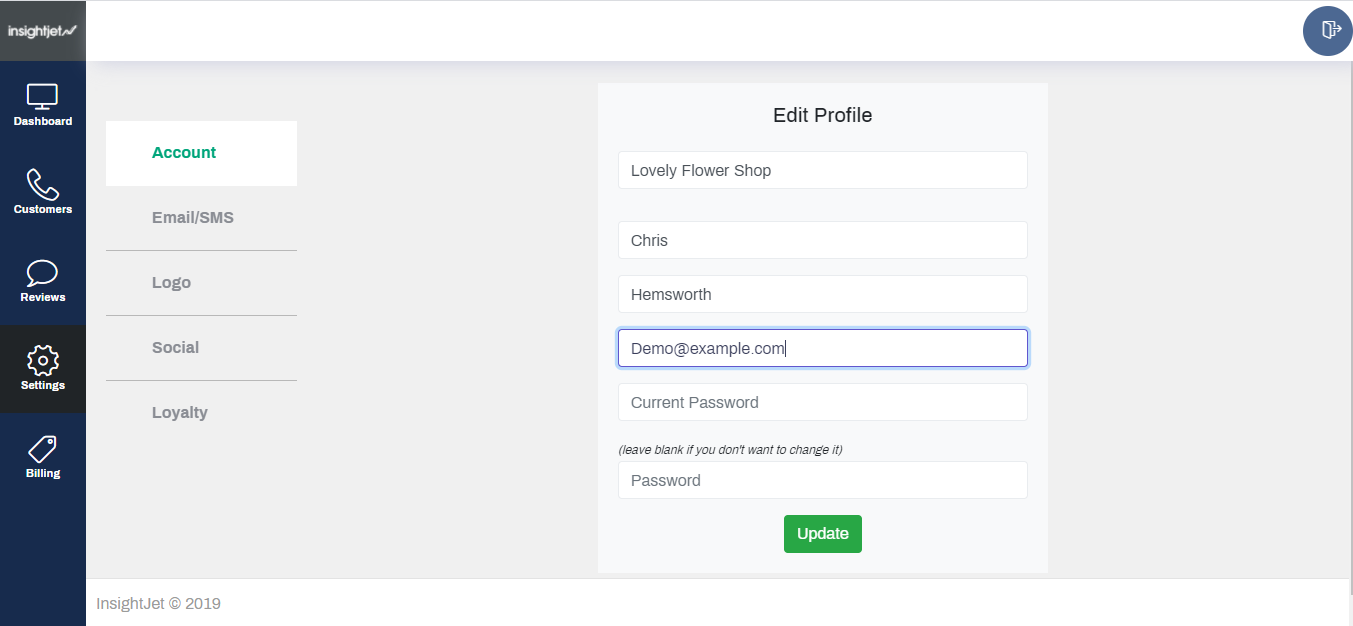Click the logout icon button
1353x626 pixels.
tap(1328, 30)
